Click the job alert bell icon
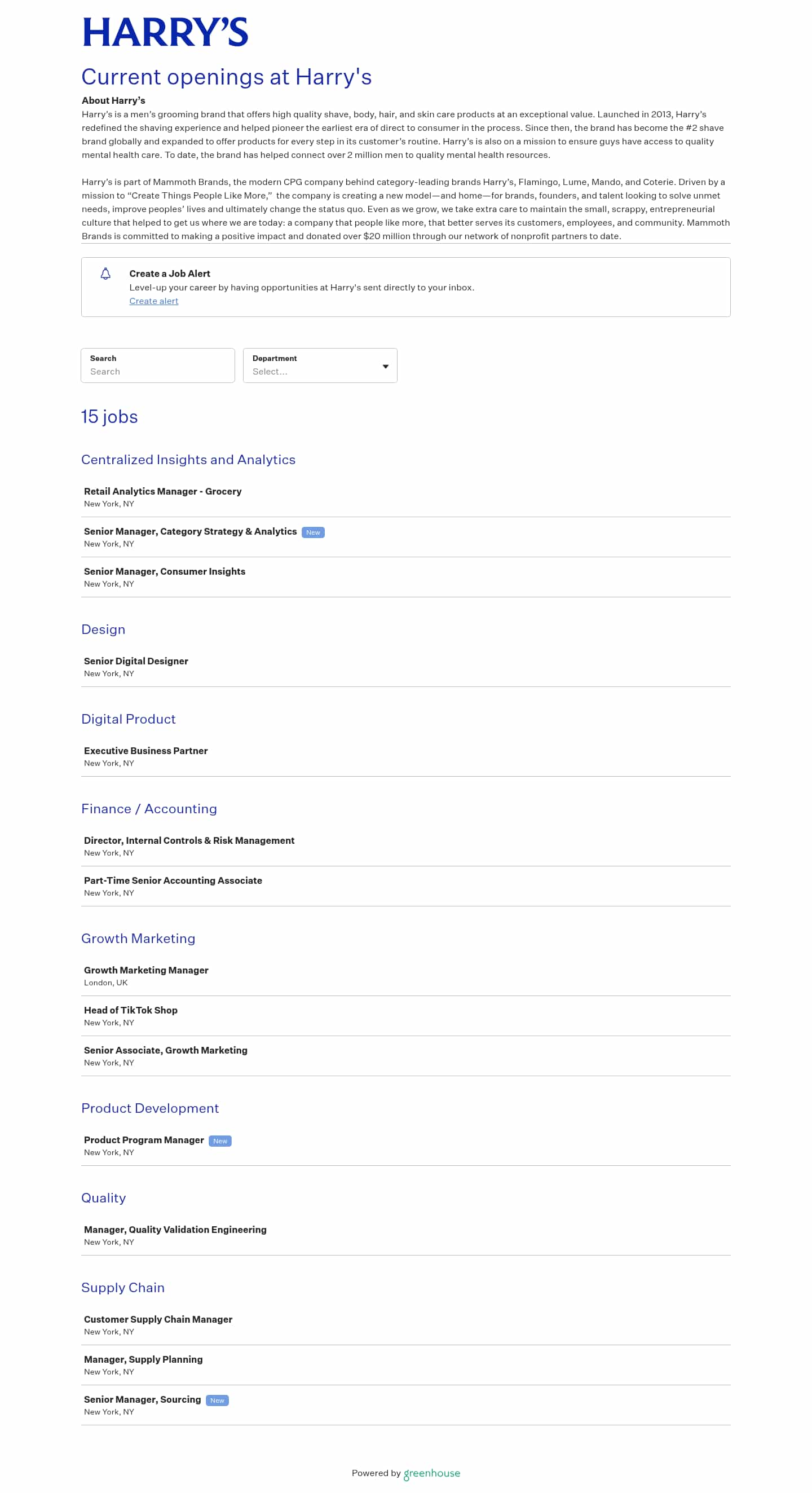 tap(105, 274)
